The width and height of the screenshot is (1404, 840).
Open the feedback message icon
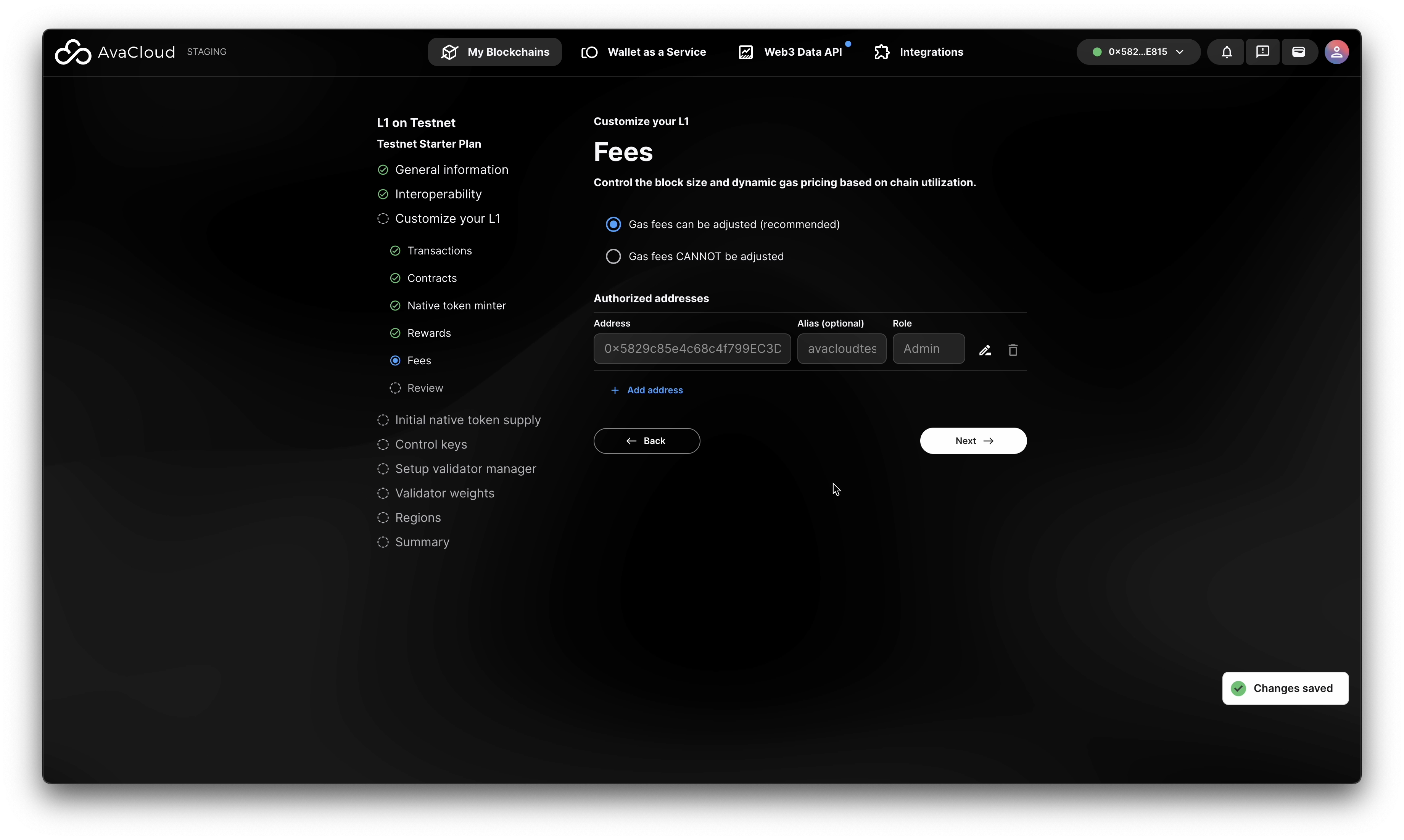(1262, 52)
